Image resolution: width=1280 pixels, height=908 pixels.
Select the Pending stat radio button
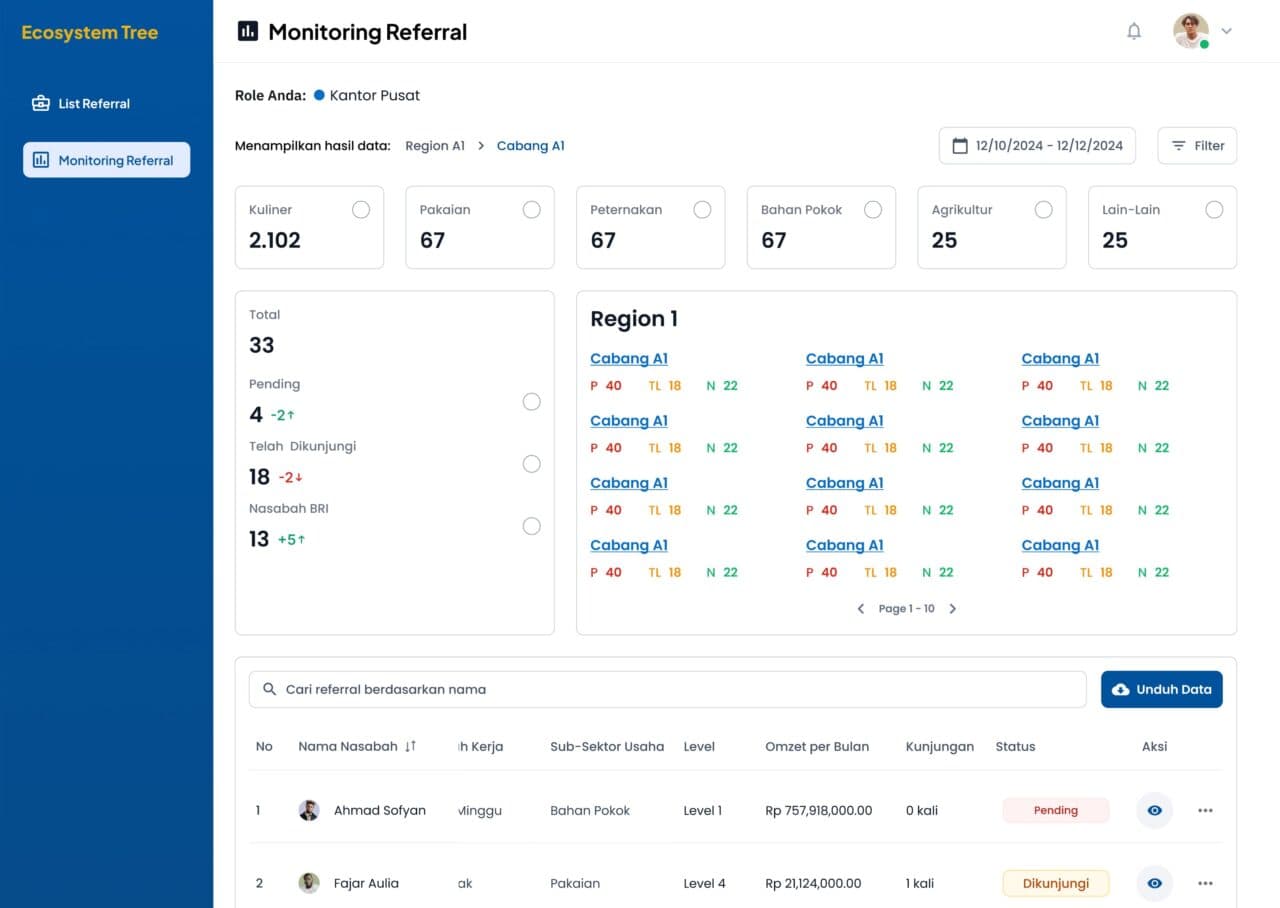pos(531,401)
